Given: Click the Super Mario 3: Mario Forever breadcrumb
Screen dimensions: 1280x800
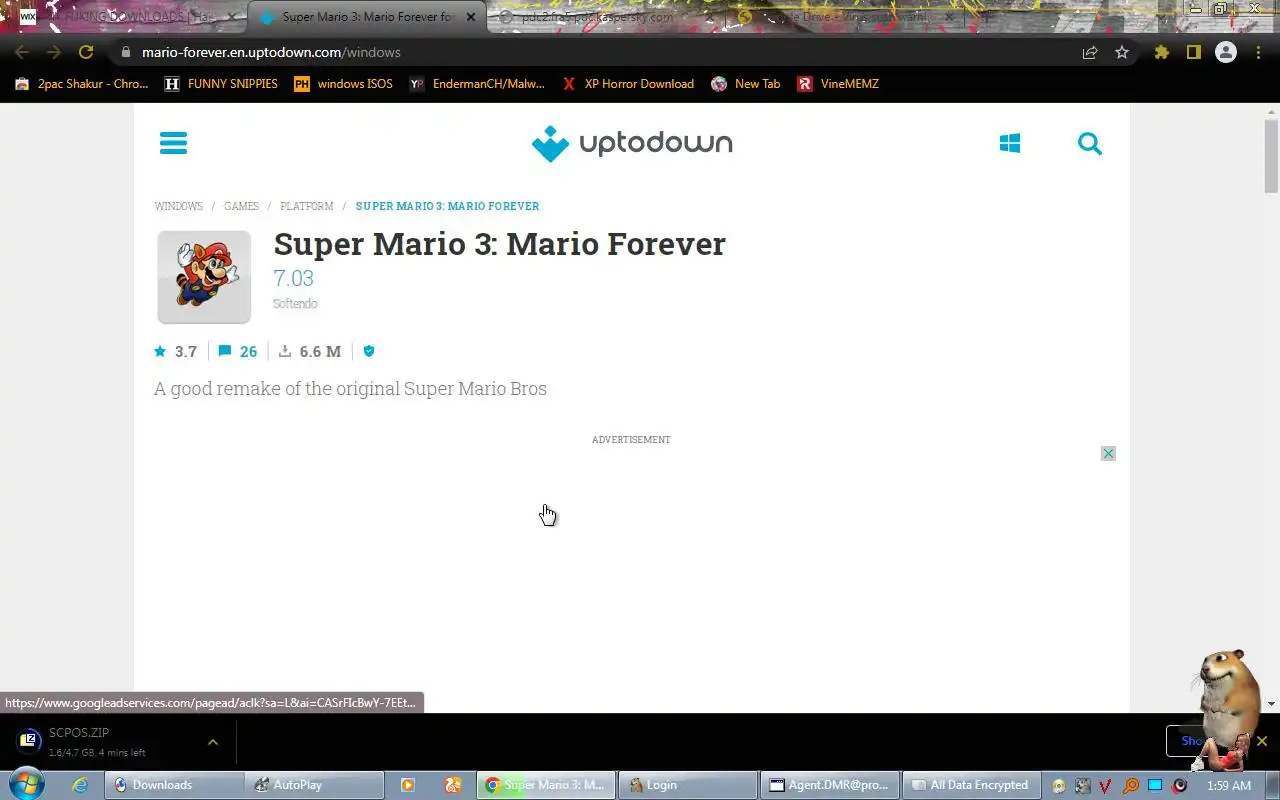Looking at the screenshot, I should 447,206.
